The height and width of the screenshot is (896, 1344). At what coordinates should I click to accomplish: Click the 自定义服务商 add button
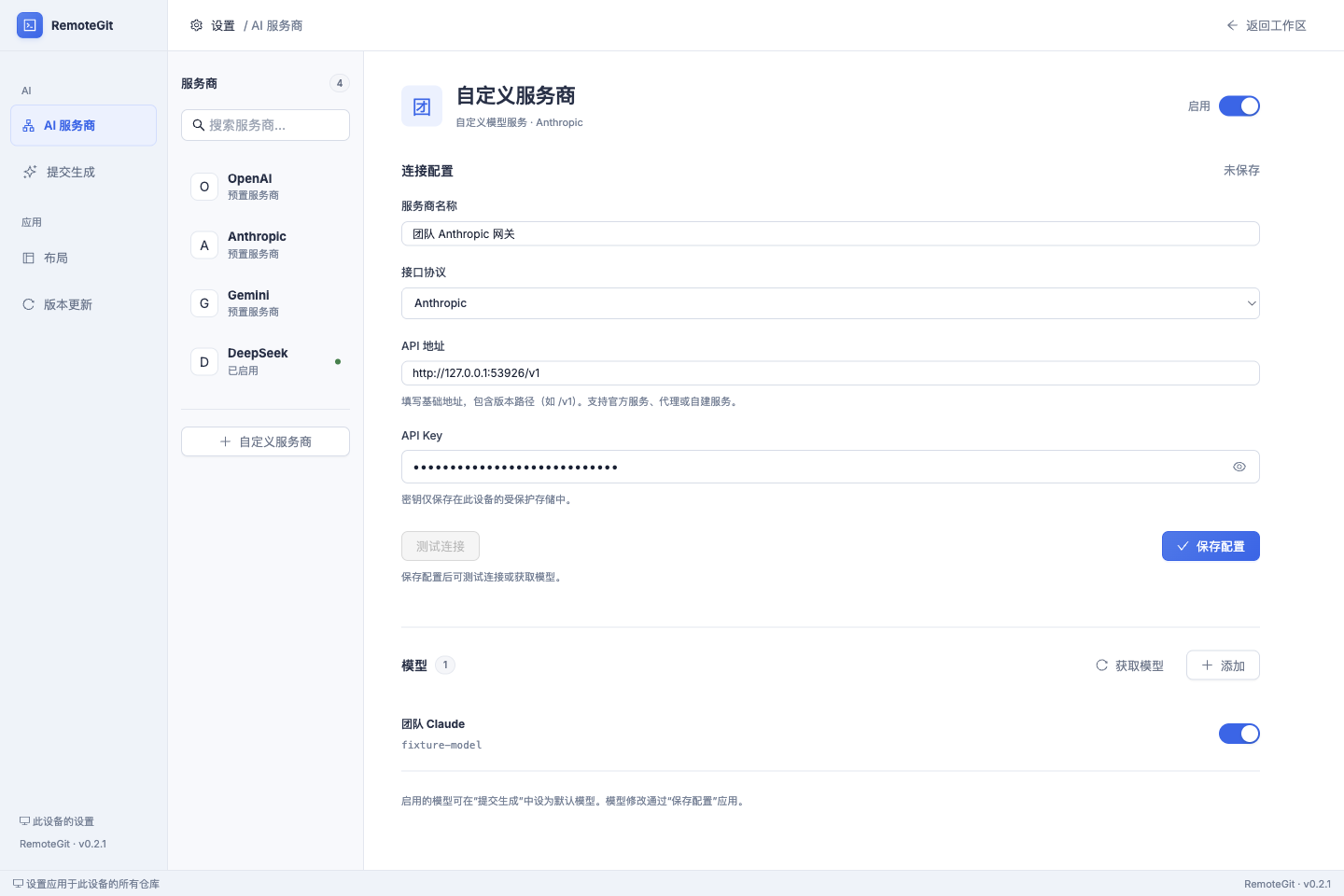(x=265, y=441)
